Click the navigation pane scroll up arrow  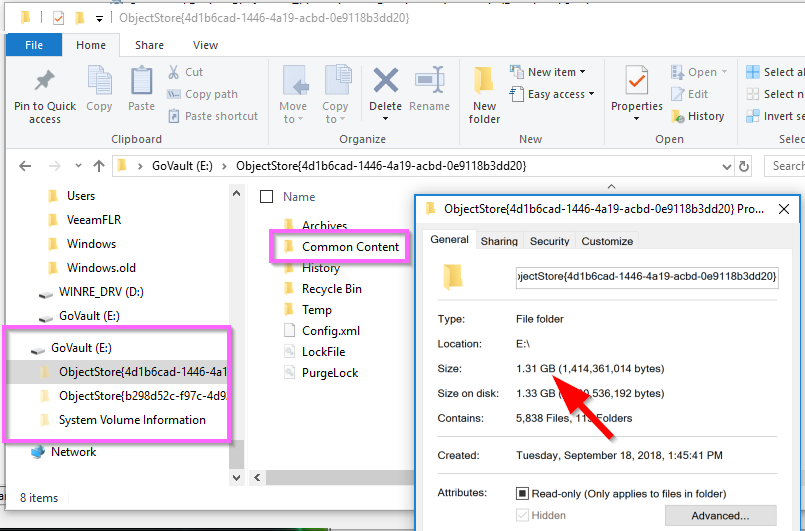pos(236,194)
